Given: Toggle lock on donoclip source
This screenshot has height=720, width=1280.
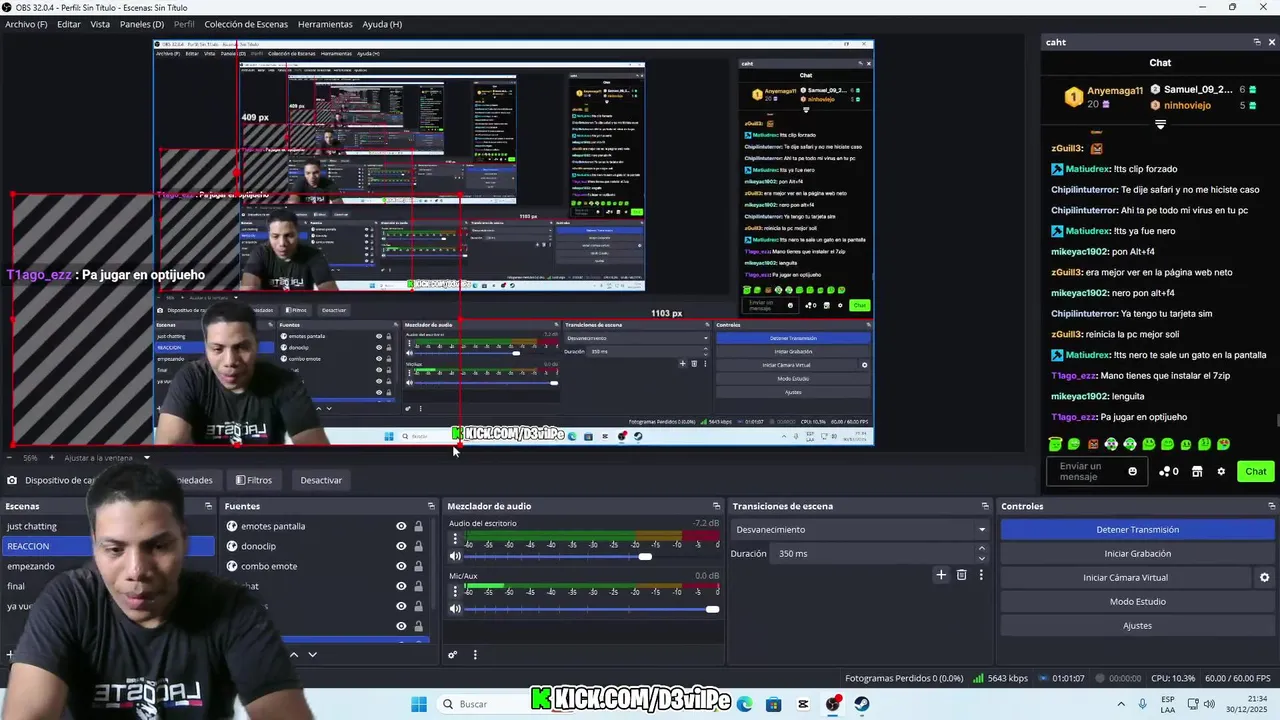Looking at the screenshot, I should [x=418, y=546].
